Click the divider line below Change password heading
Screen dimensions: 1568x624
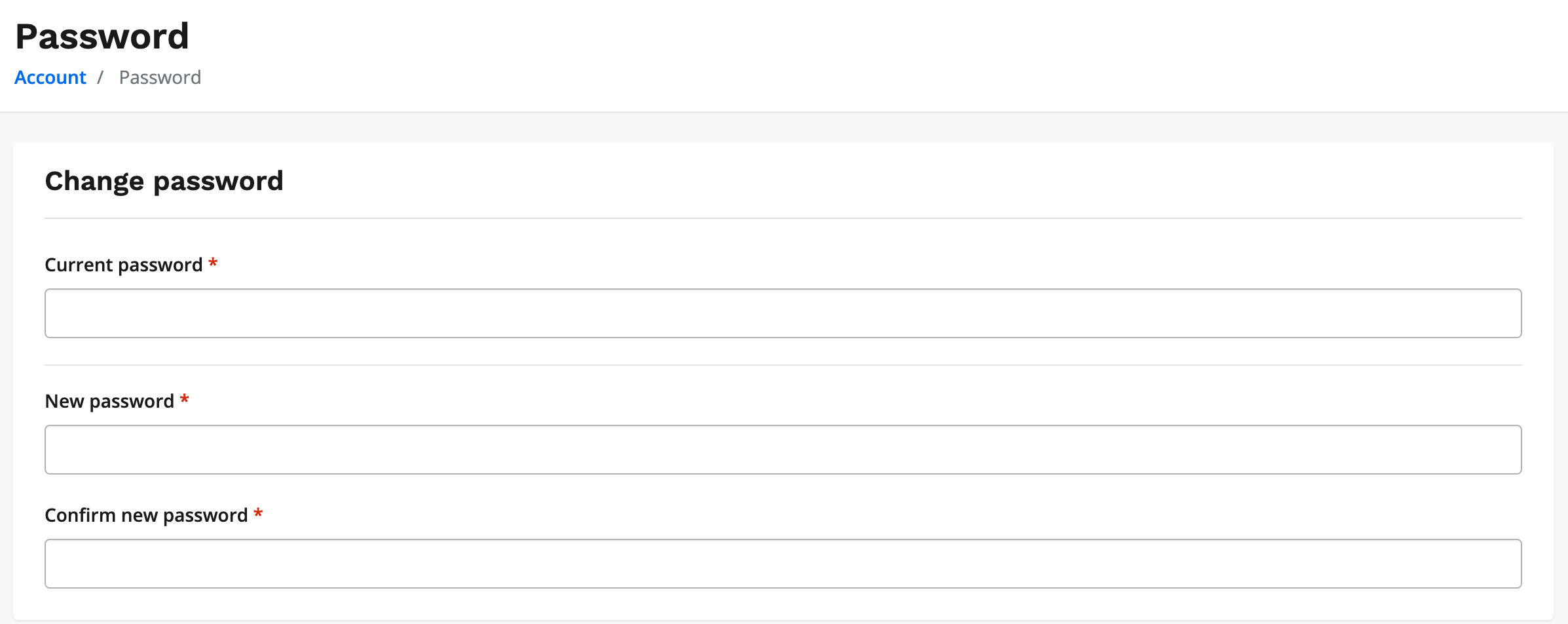coord(783,218)
